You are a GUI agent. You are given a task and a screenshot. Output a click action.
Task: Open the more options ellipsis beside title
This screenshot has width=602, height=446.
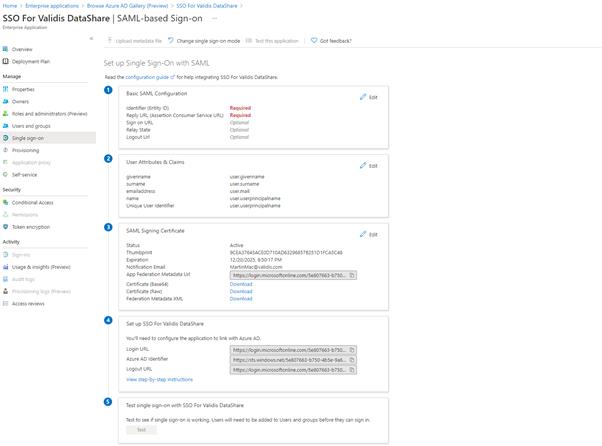pyautogui.click(x=215, y=18)
